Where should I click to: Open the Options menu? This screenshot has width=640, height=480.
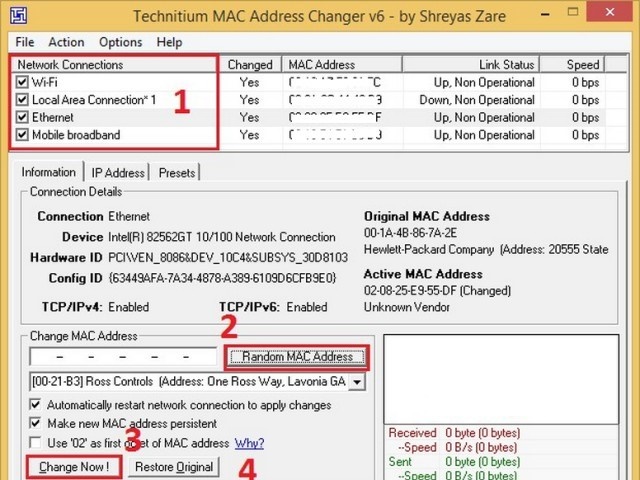tap(121, 42)
